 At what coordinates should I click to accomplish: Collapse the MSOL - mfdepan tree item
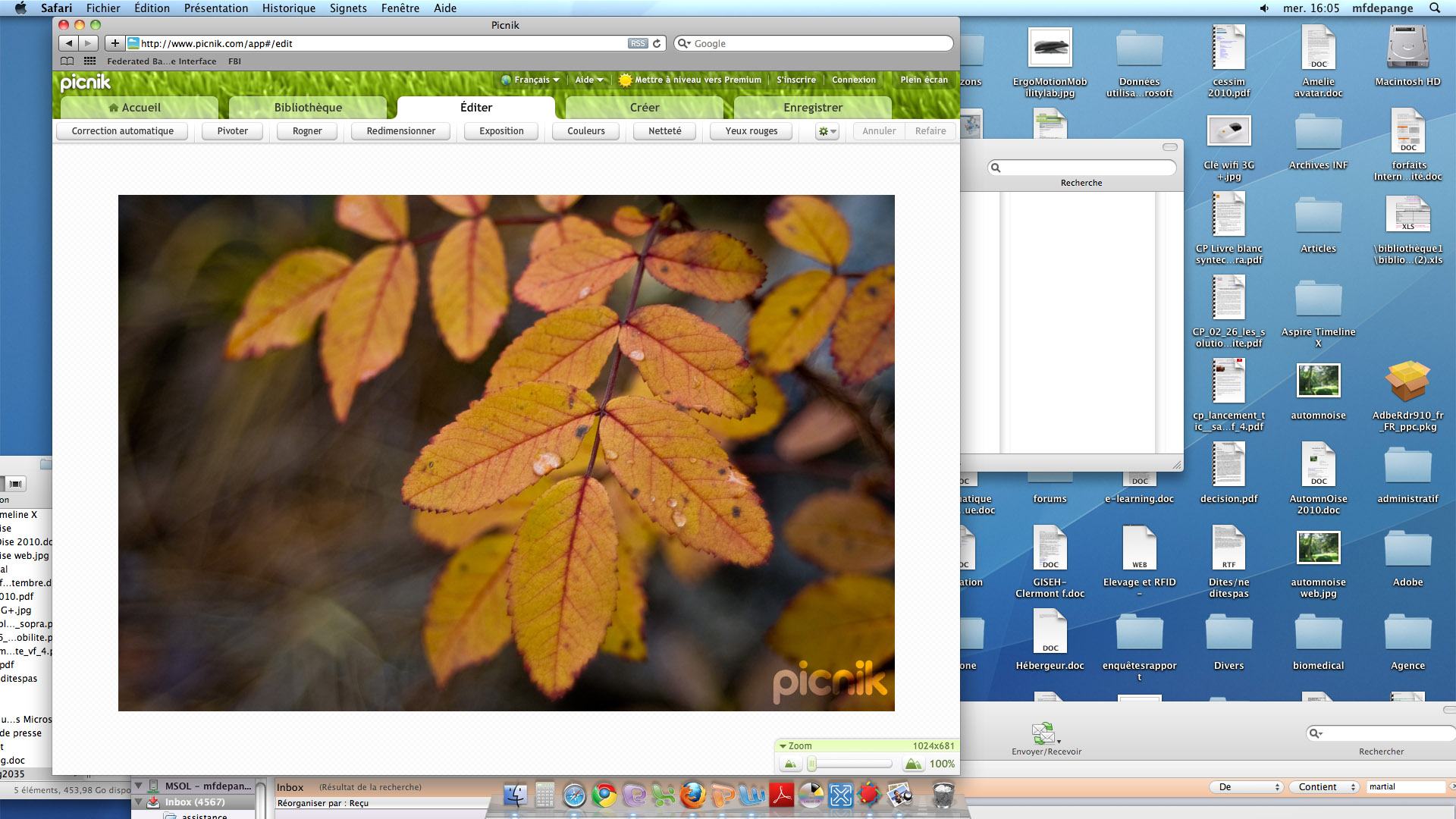[x=139, y=786]
